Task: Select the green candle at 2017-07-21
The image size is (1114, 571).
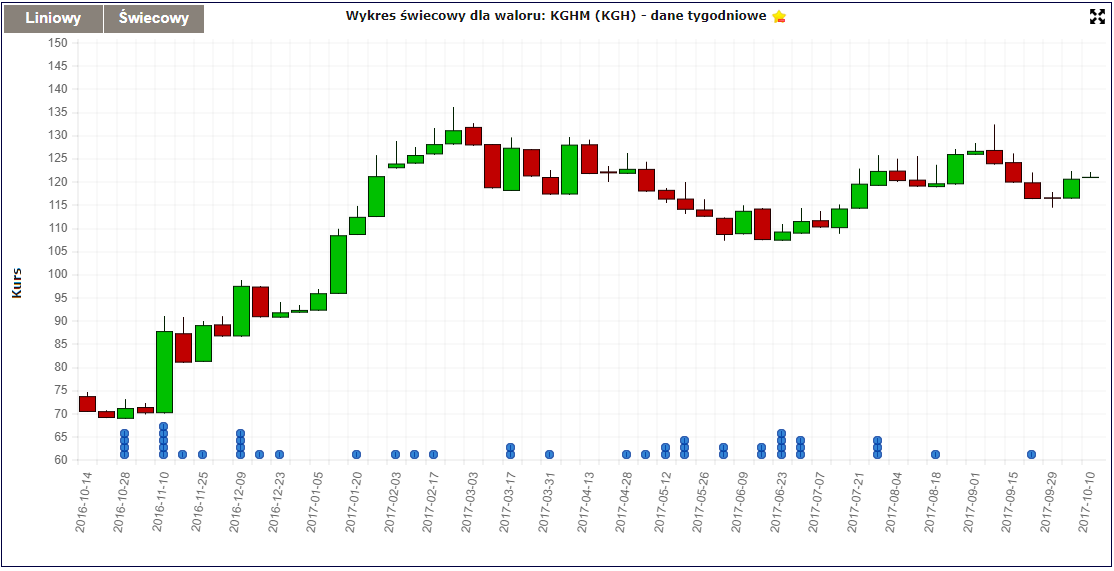Action: pyautogui.click(x=860, y=196)
